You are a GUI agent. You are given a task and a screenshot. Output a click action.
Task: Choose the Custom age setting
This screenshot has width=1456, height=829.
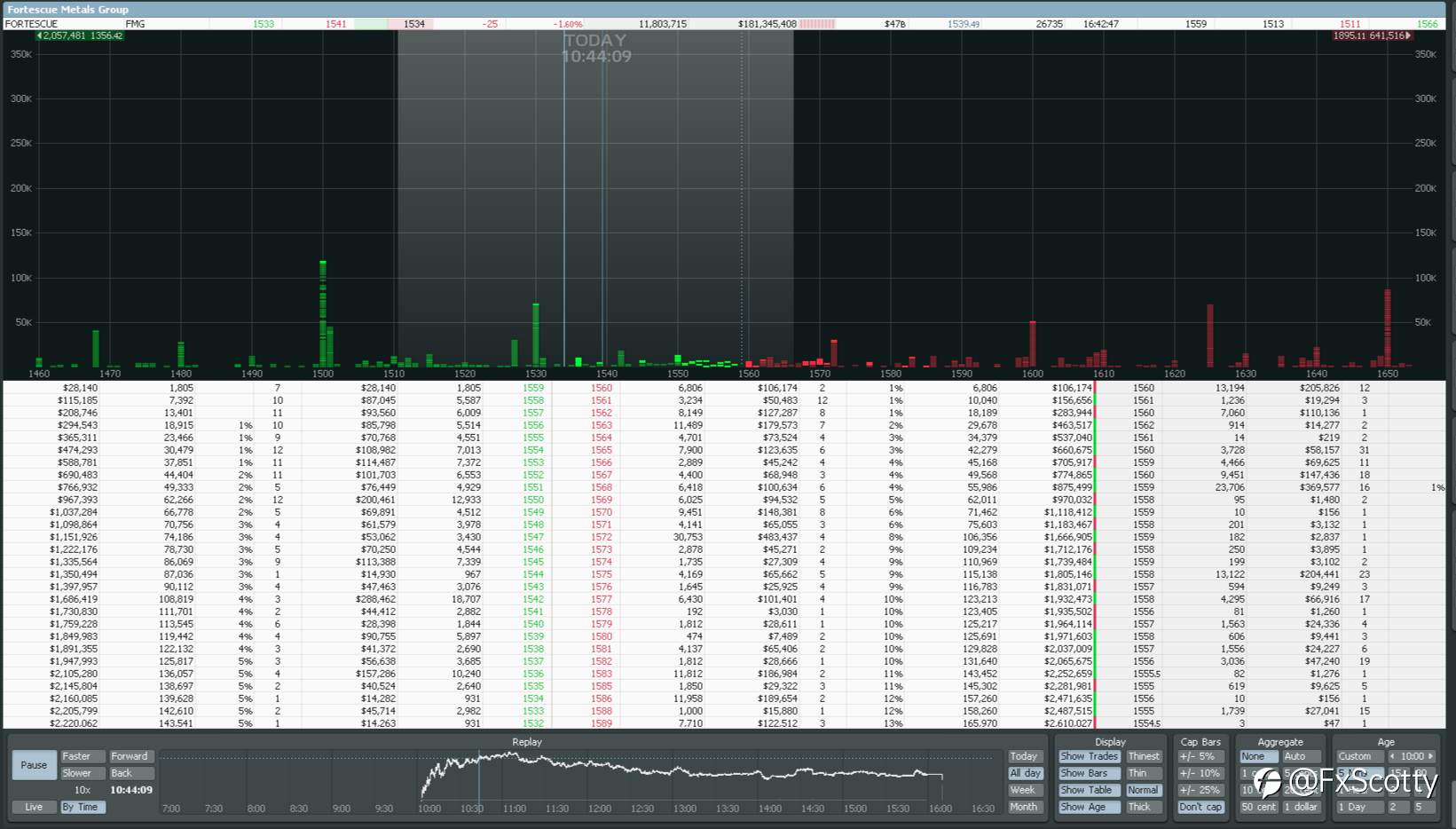pos(1360,756)
